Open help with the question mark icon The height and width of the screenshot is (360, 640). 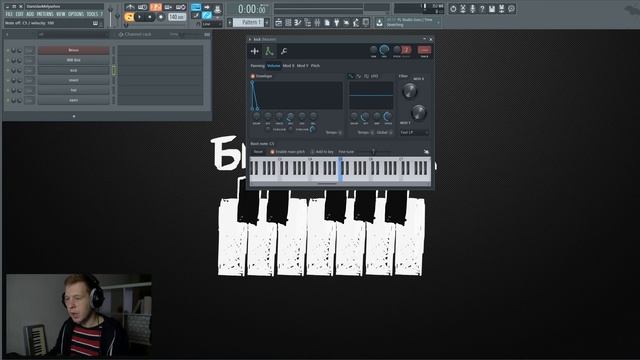click(482, 9)
